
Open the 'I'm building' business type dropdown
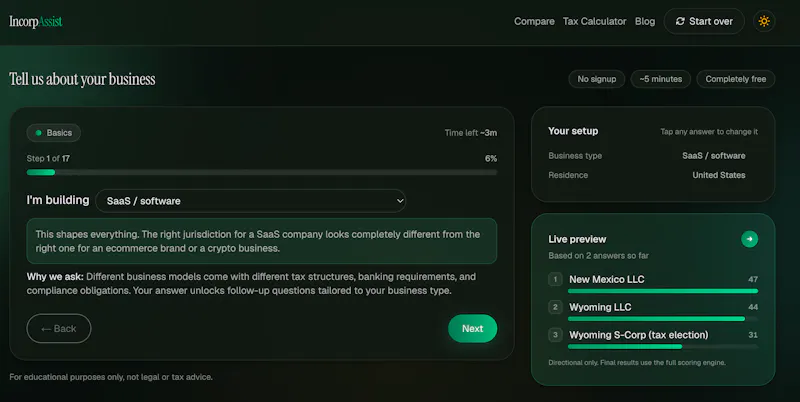click(251, 201)
